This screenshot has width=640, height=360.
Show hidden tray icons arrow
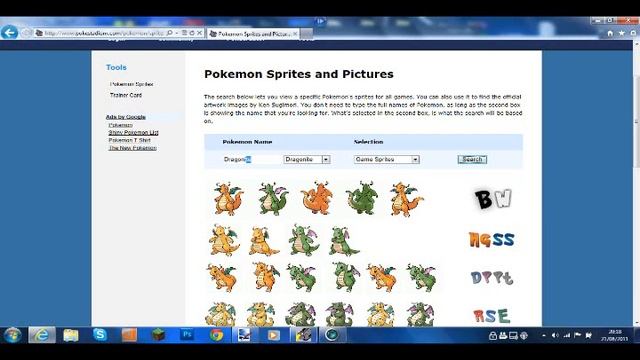(544, 336)
